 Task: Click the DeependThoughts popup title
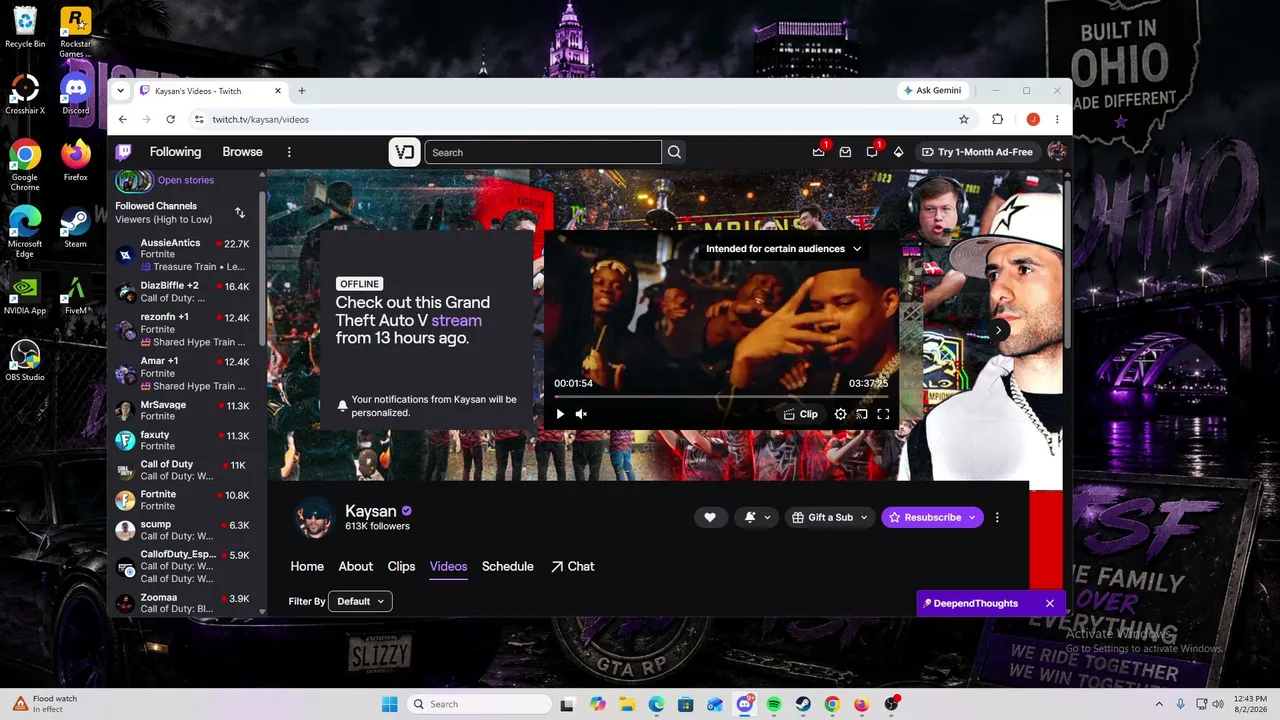tap(976, 603)
